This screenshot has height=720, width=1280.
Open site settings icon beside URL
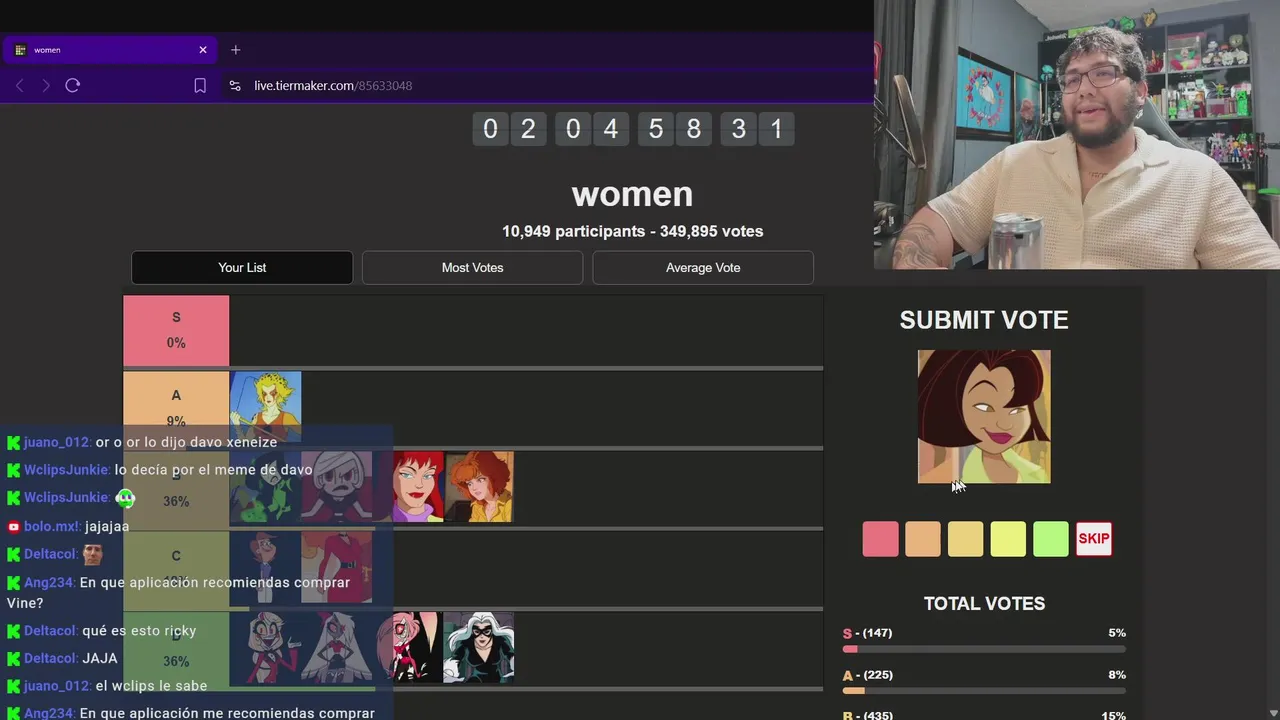tap(235, 86)
